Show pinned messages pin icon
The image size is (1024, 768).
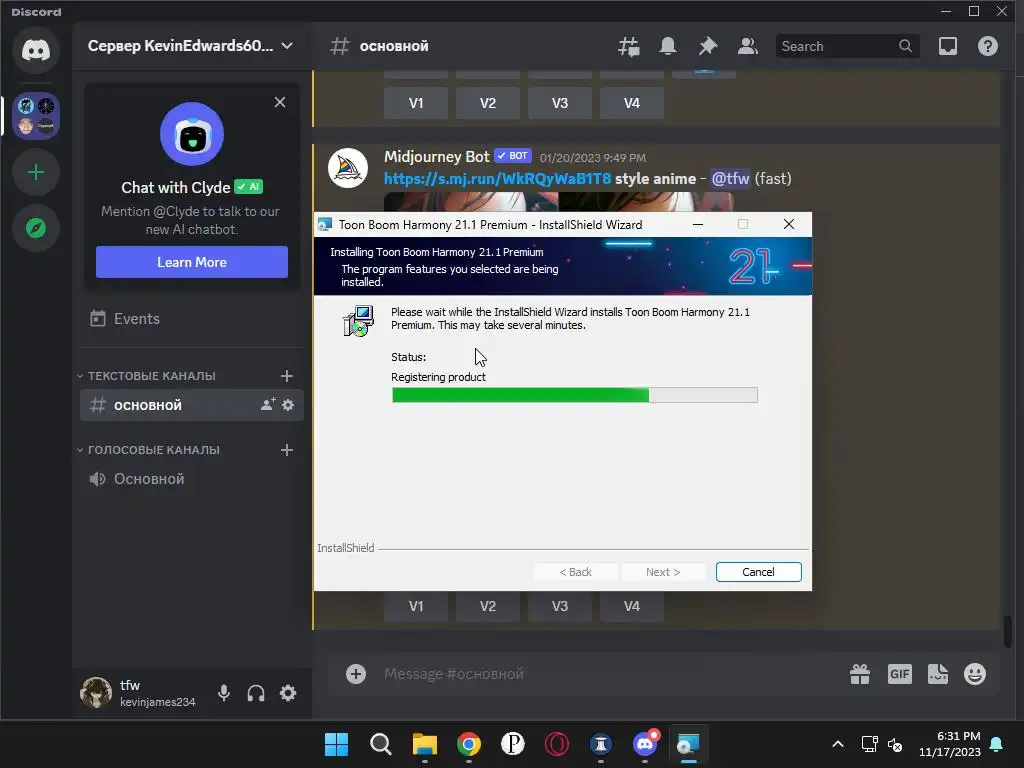pyautogui.click(x=707, y=46)
